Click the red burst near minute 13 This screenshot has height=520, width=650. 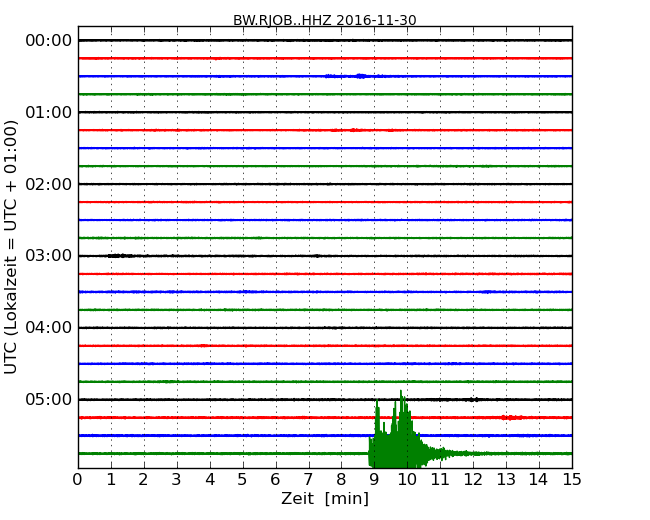tap(512, 418)
